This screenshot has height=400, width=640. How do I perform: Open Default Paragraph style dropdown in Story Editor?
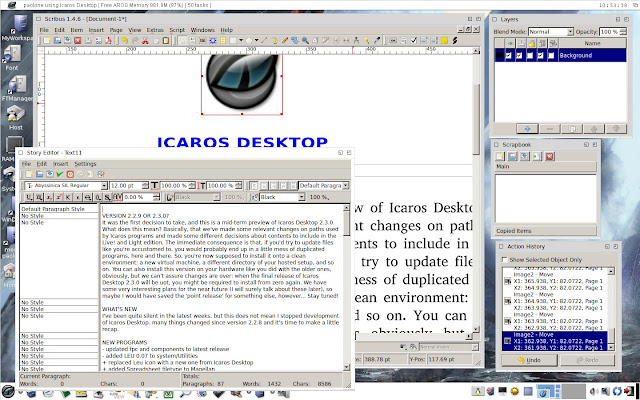(324, 186)
